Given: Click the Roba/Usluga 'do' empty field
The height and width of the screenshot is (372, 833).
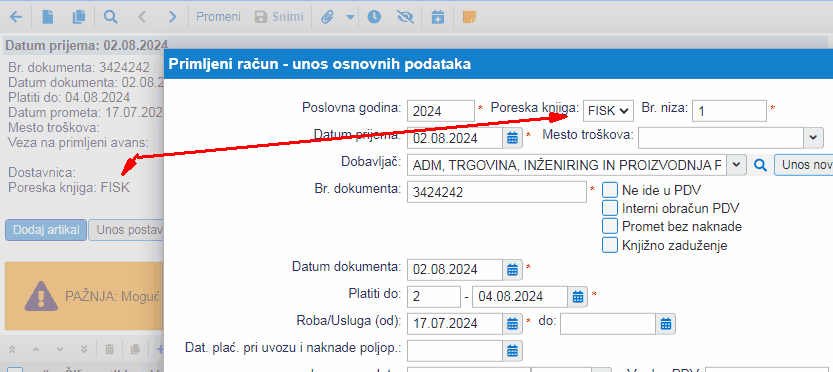Looking at the screenshot, I should point(609,324).
